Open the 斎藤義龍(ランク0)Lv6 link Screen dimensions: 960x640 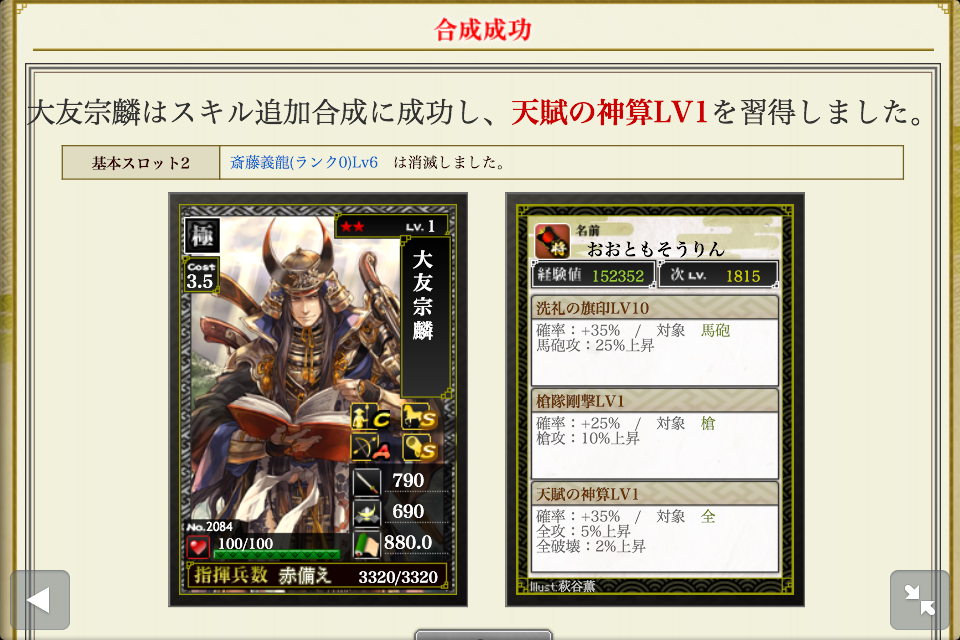coord(304,162)
